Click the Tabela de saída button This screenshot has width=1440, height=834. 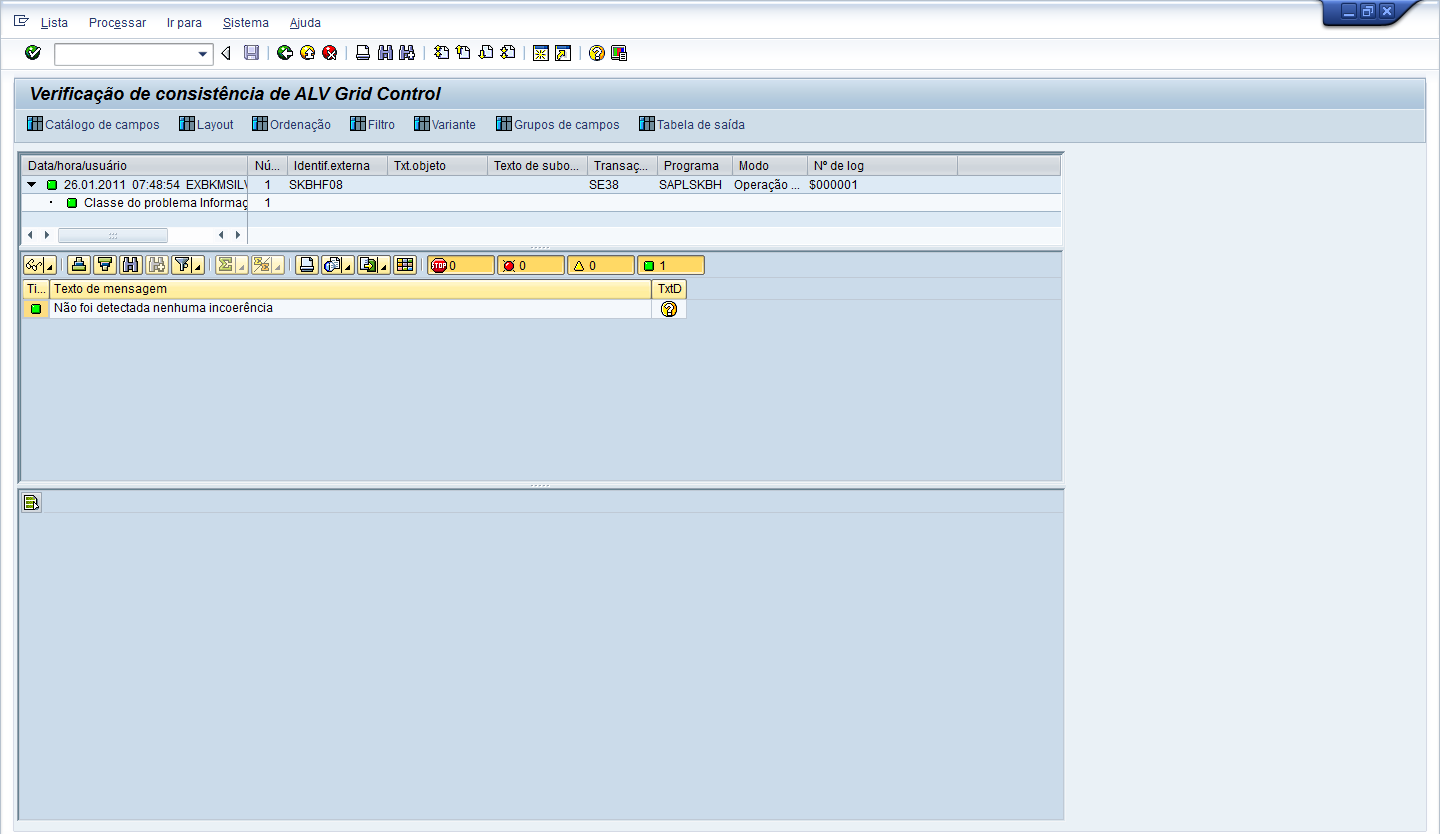click(692, 125)
